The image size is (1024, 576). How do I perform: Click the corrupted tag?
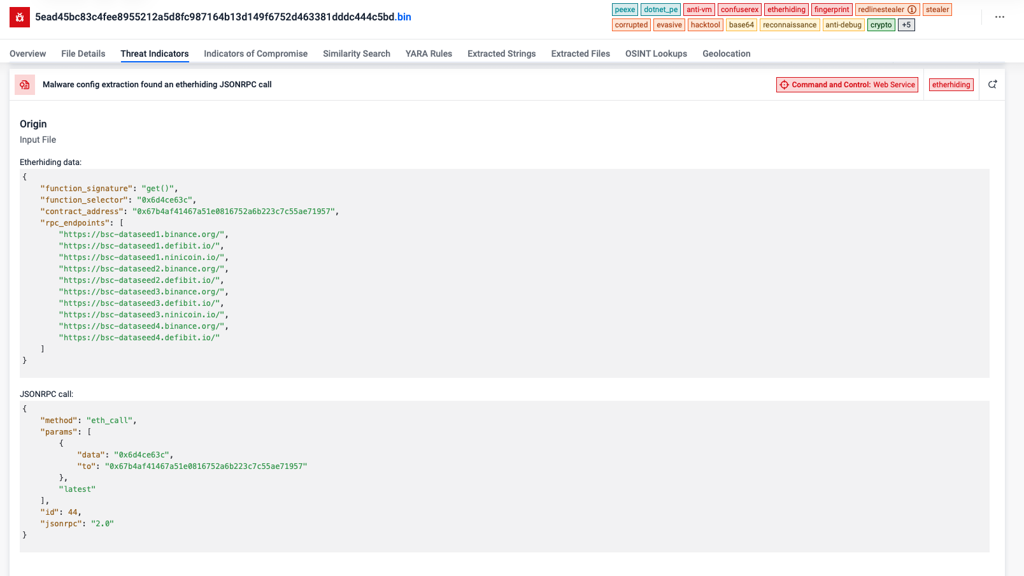(631, 25)
